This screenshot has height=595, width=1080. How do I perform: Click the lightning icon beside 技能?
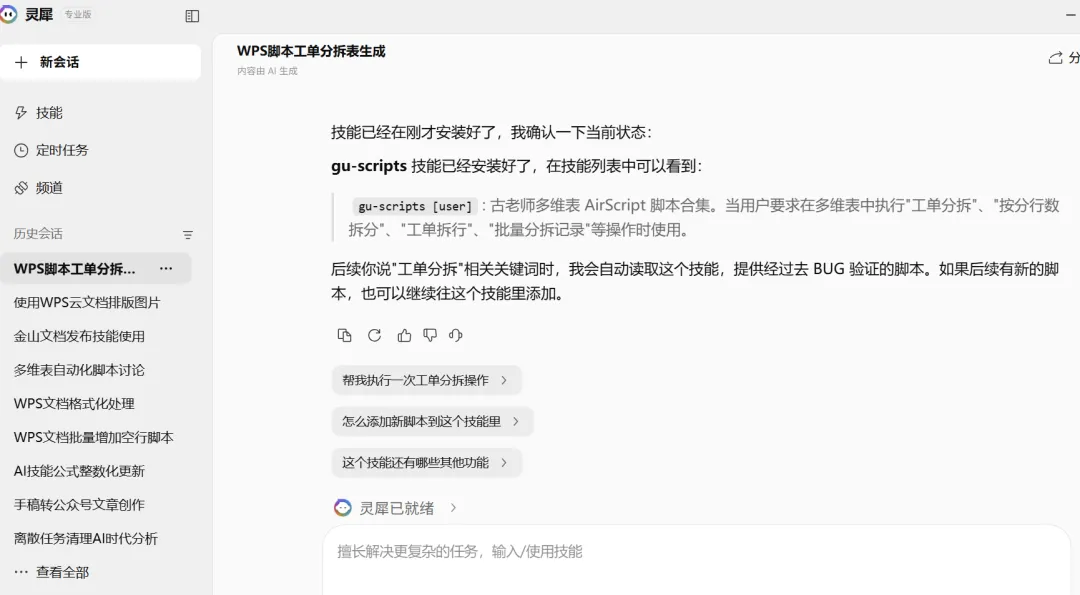coord(21,113)
